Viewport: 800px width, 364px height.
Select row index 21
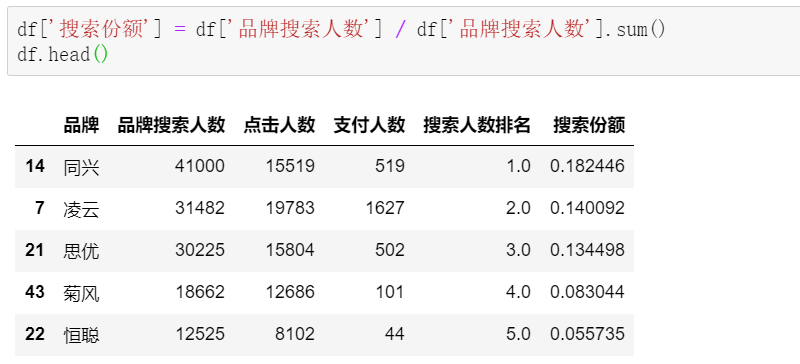[x=35, y=250]
